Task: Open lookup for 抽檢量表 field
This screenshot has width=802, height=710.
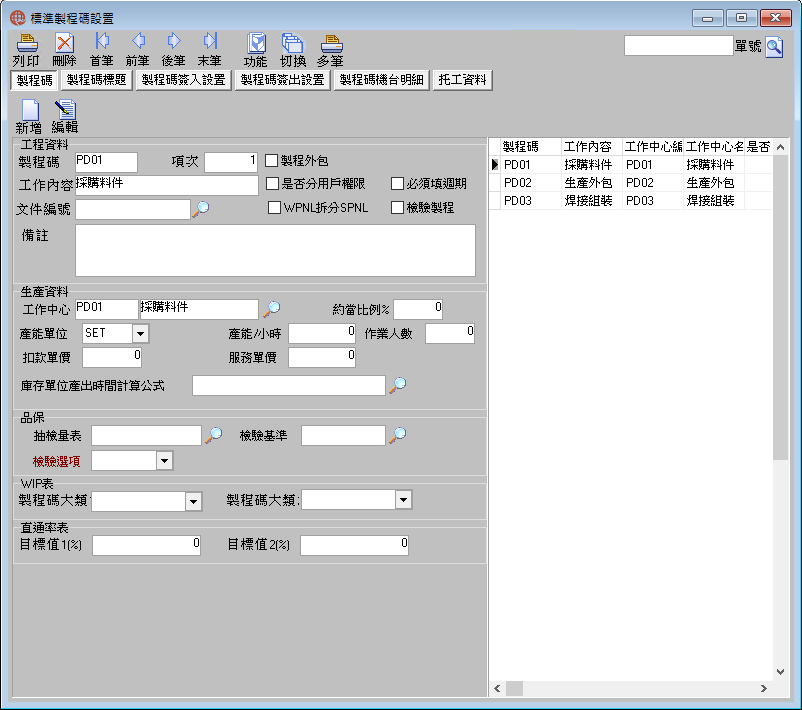Action: coord(213,435)
